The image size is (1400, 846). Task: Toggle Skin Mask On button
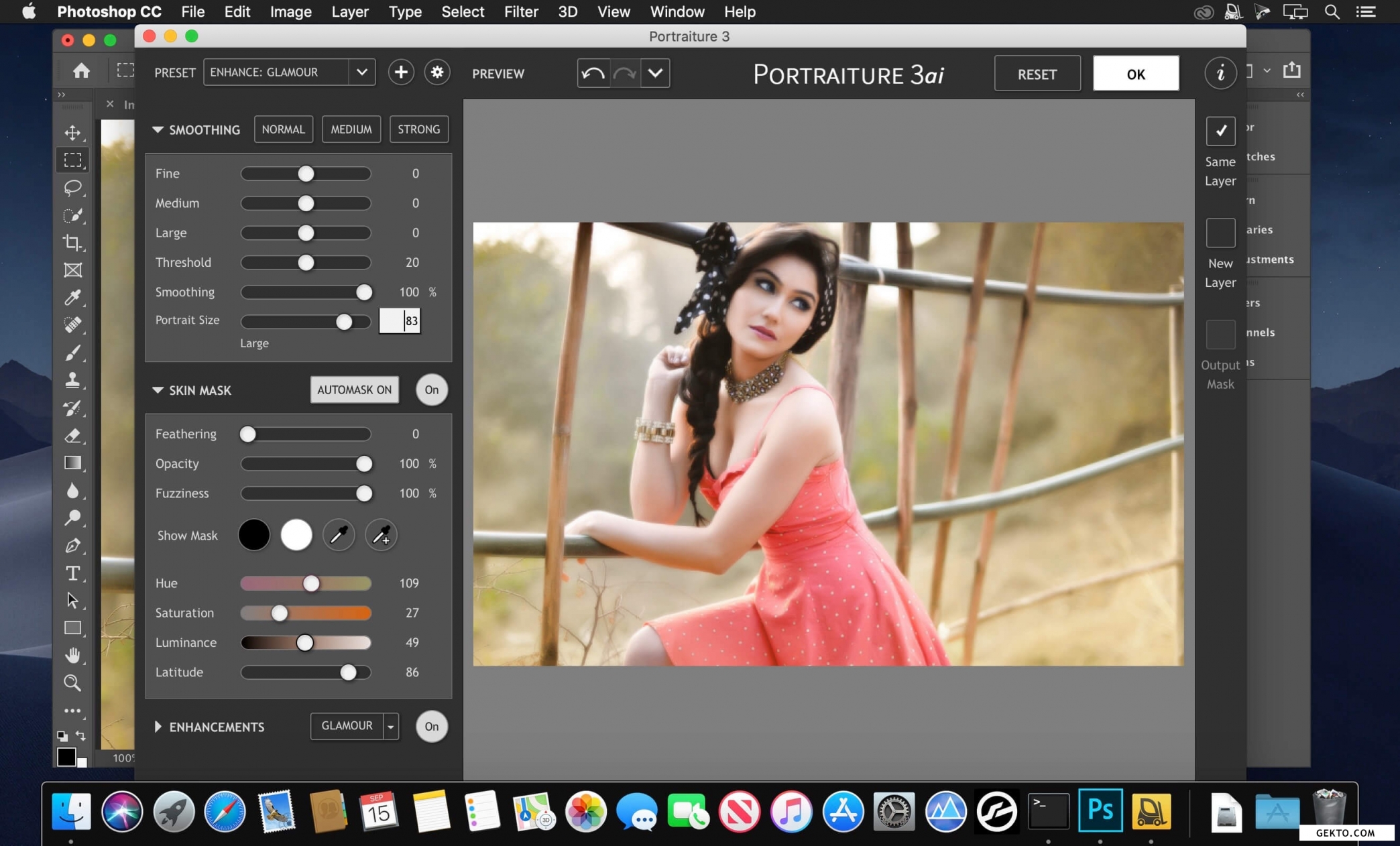coord(432,390)
